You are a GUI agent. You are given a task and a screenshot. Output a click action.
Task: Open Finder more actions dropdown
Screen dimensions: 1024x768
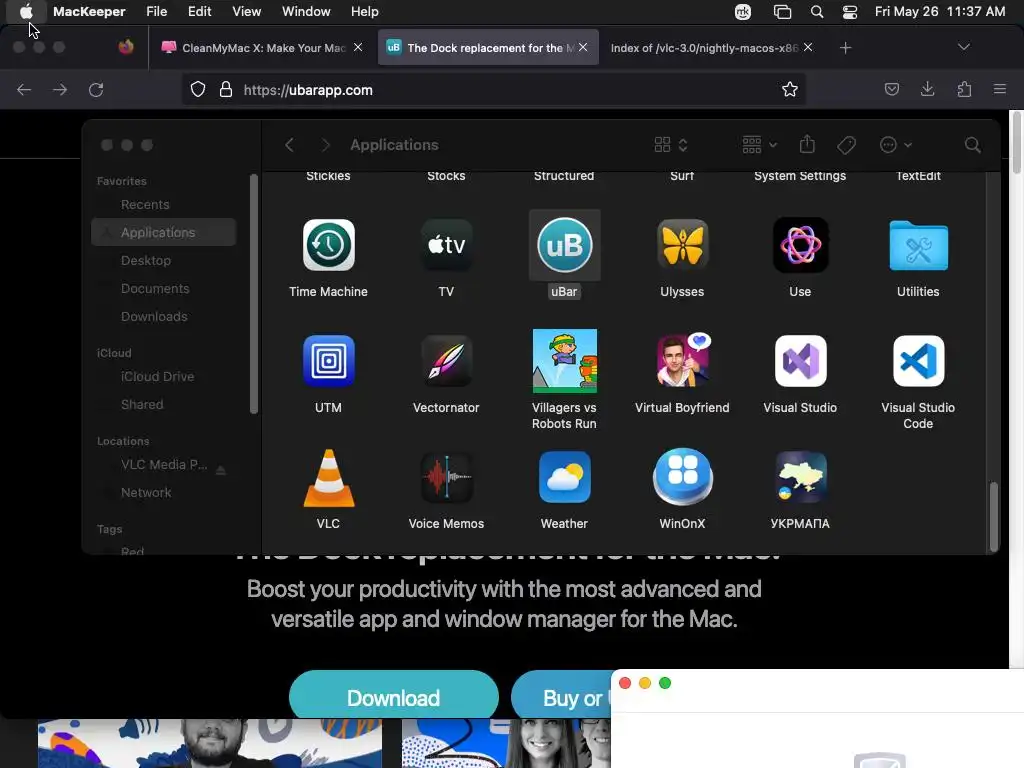(895, 145)
